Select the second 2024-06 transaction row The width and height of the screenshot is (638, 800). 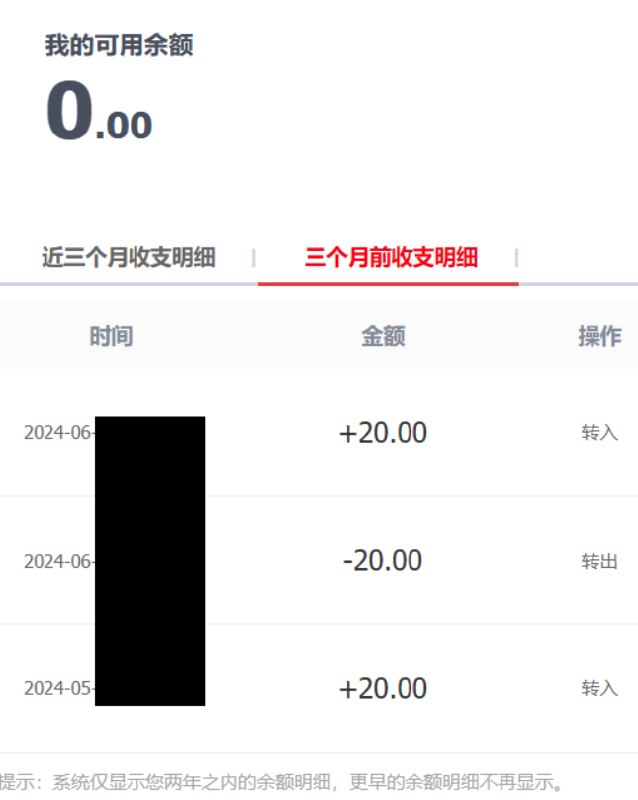(319, 560)
